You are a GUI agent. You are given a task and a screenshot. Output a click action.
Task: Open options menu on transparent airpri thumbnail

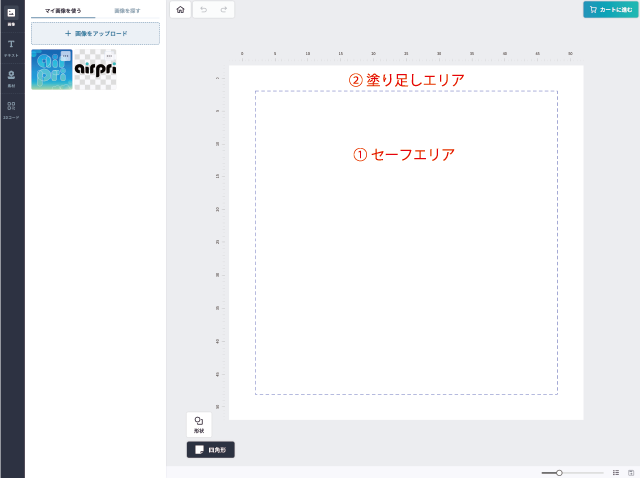pyautogui.click(x=109, y=56)
